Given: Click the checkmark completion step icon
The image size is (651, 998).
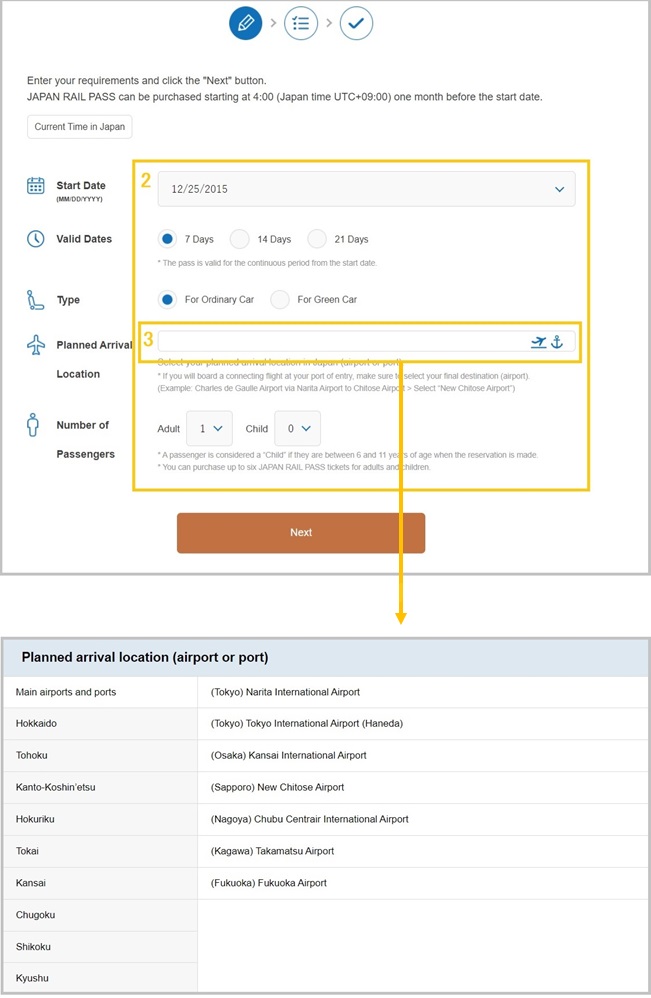Looking at the screenshot, I should pos(356,23).
